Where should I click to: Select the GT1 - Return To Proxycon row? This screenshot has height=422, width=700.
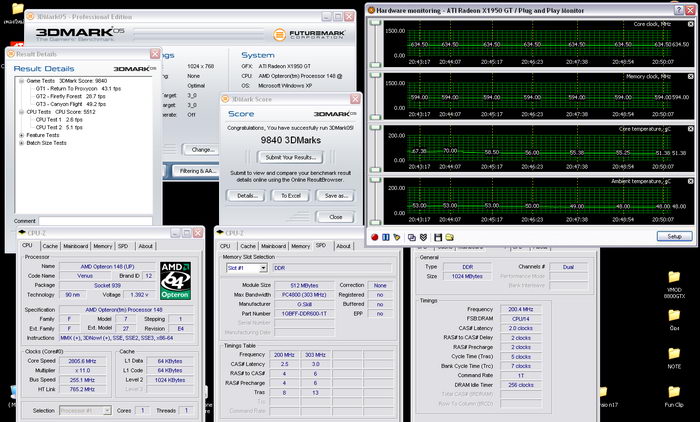pos(78,88)
